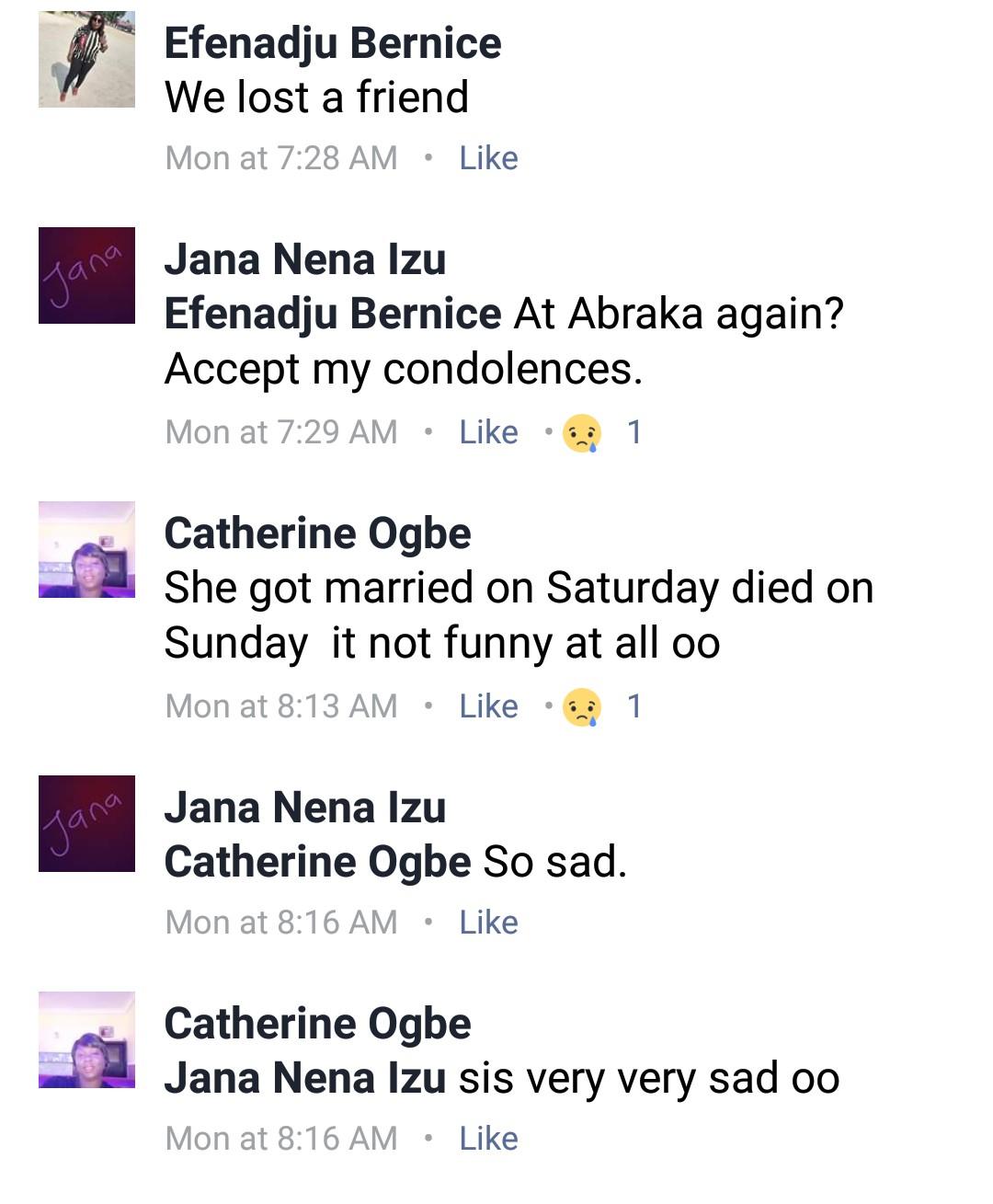Screen dimensions: 993x1204
Task: Click Catherine Ogbe name above "She got married"
Action: click(317, 533)
